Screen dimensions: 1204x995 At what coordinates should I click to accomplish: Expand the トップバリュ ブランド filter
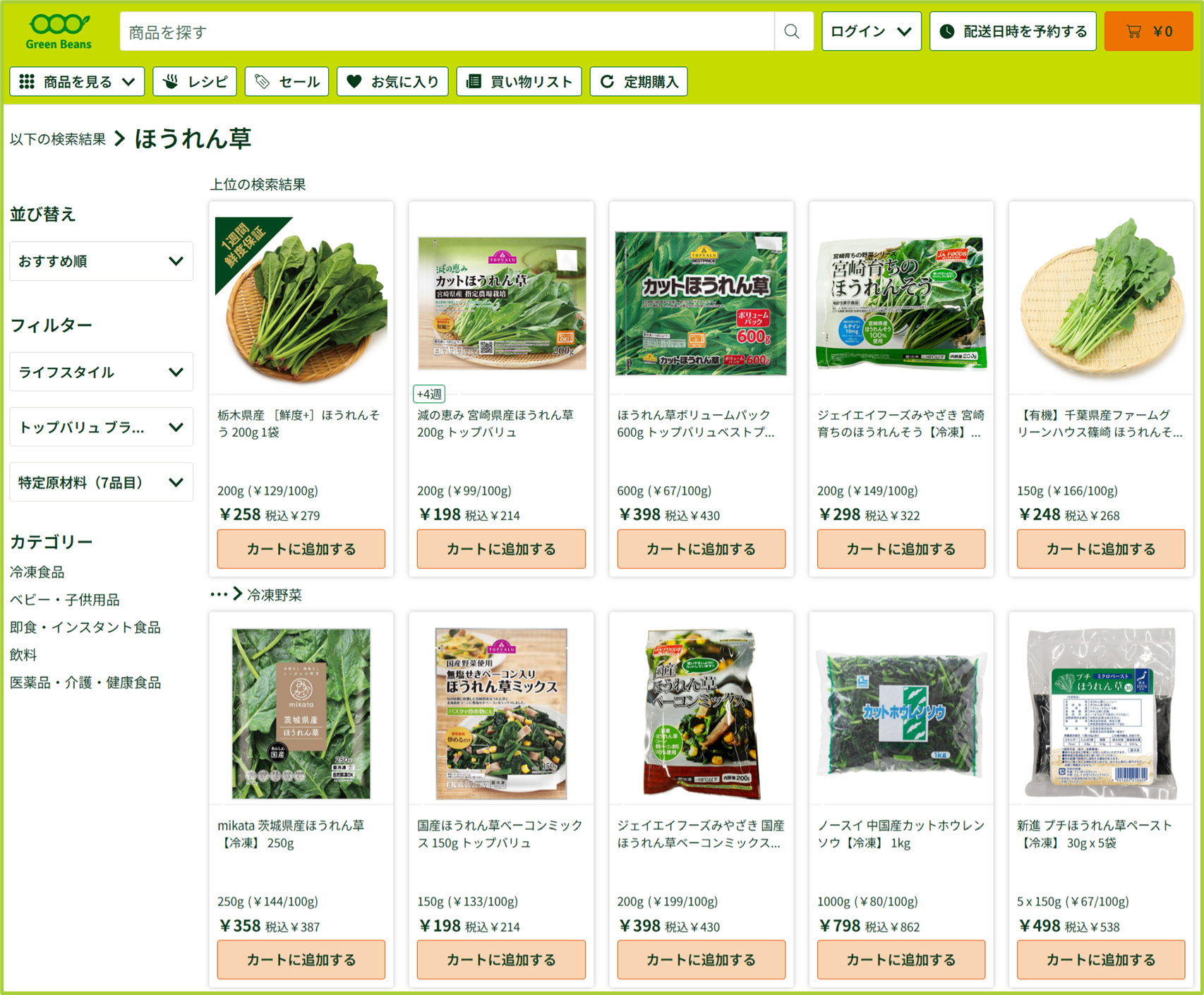coord(101,427)
